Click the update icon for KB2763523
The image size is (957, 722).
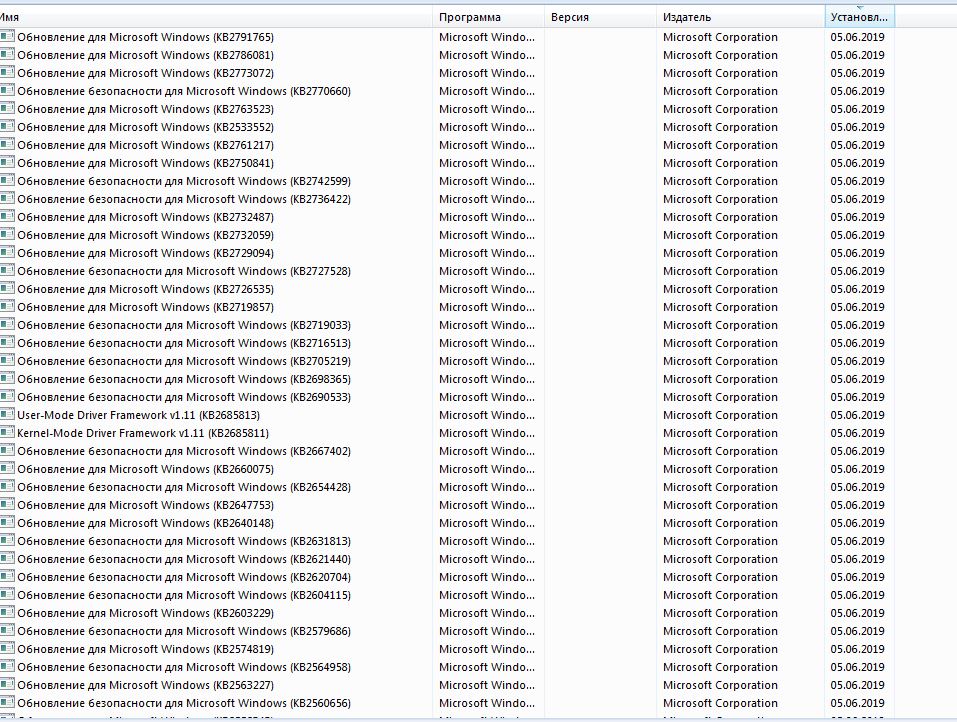pyautogui.click(x=7, y=109)
